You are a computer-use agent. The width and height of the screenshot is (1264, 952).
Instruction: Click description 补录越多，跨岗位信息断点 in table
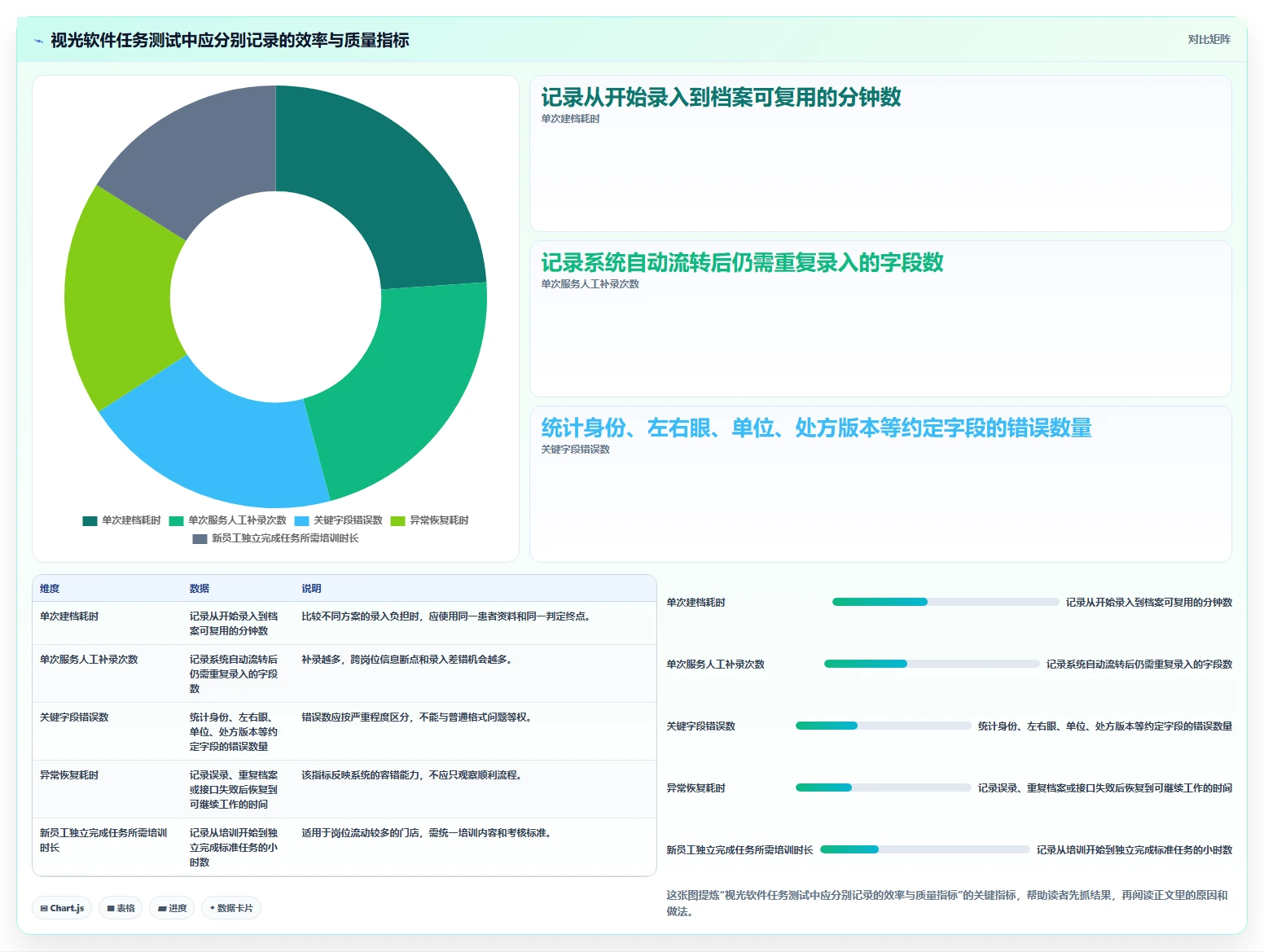406,660
